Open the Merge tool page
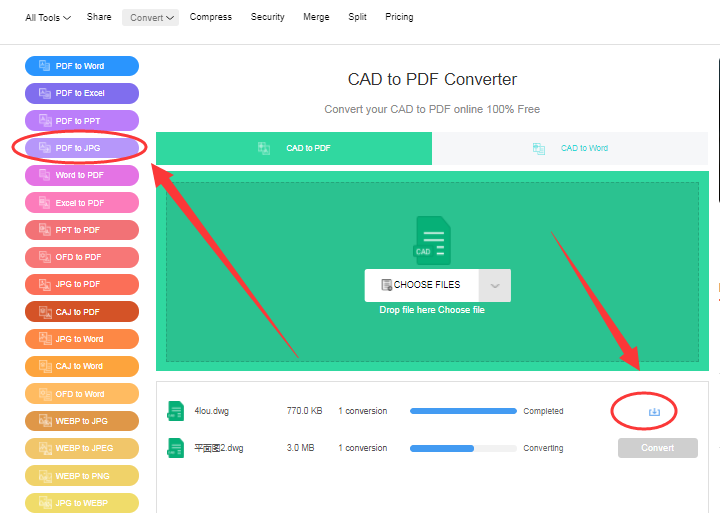720x513 pixels. click(x=316, y=17)
